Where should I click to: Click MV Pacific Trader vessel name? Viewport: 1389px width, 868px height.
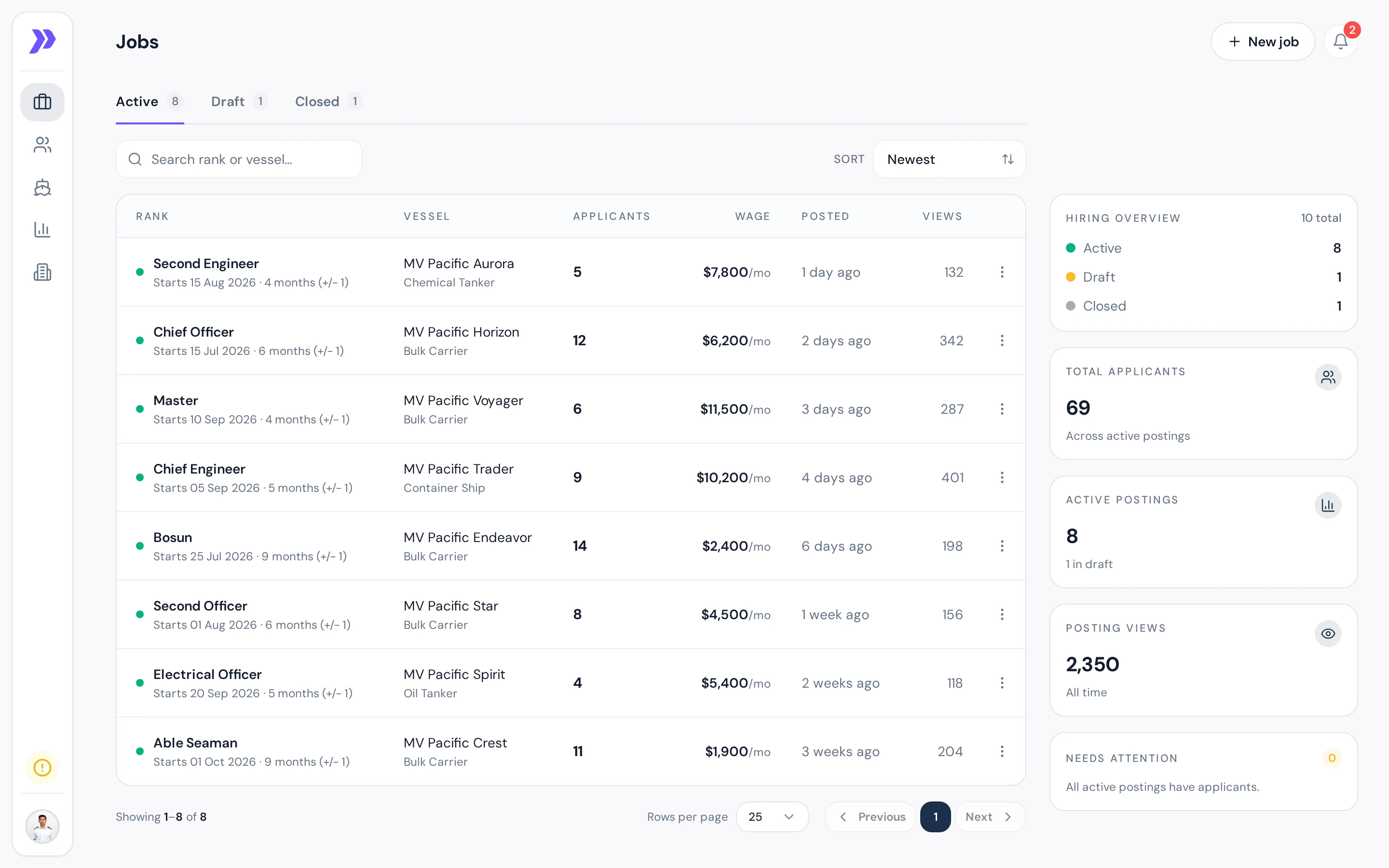click(459, 469)
